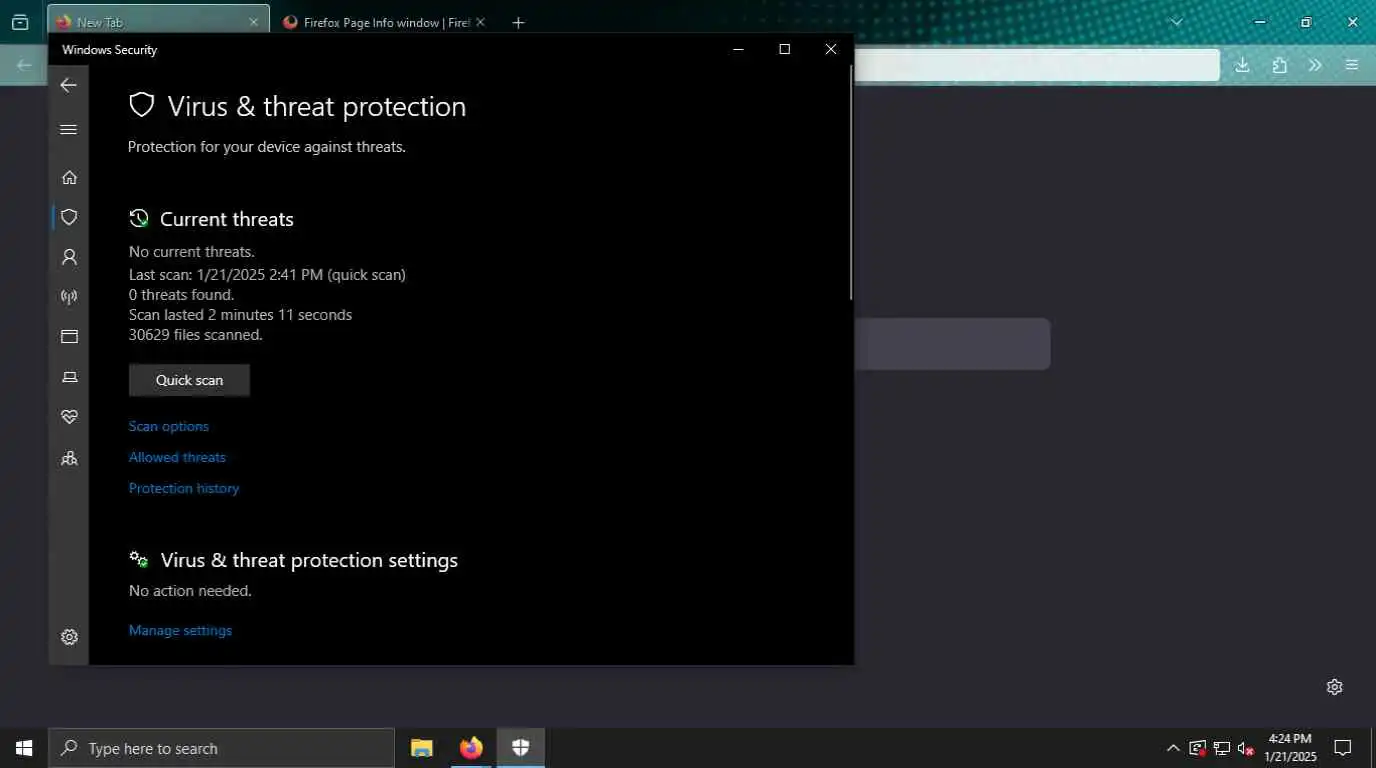Open a new browser tab with plus

[x=518, y=22]
